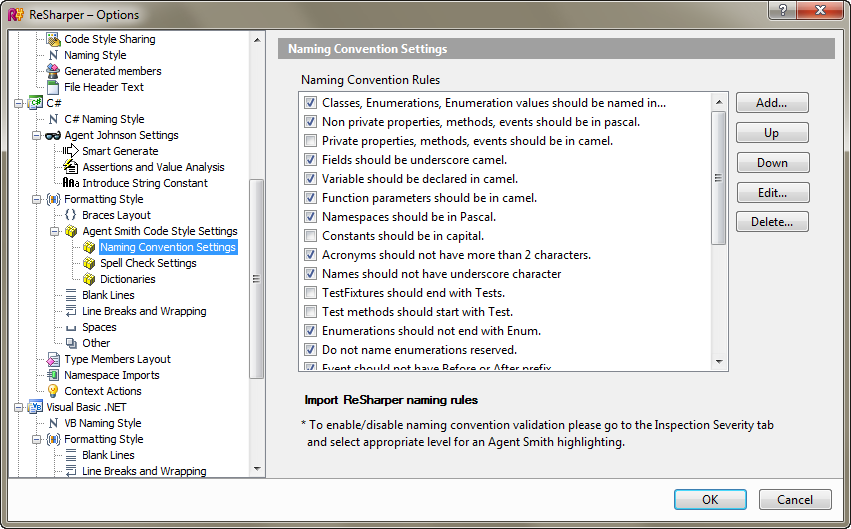Image resolution: width=851 pixels, height=529 pixels.
Task: Click the Spaces icon
Action: (71, 328)
